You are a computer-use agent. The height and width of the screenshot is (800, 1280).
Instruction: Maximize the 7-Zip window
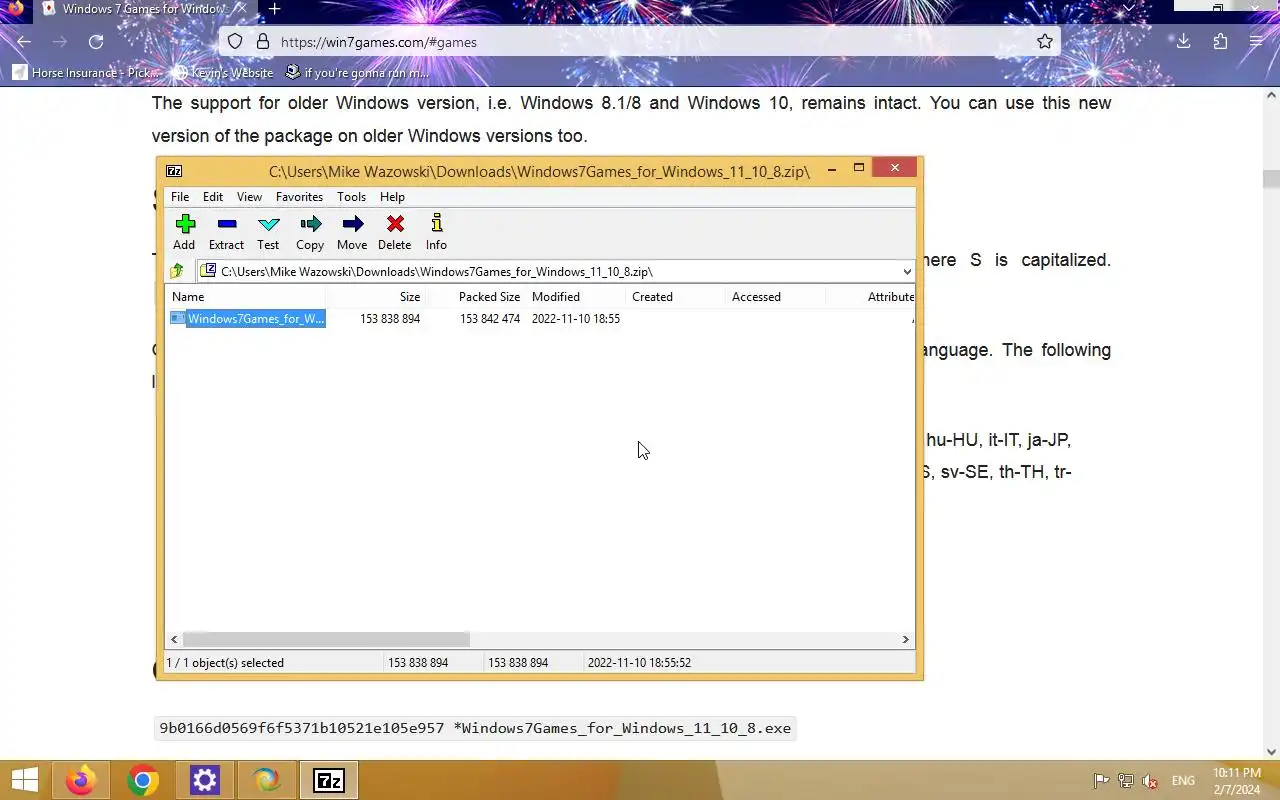(858, 169)
